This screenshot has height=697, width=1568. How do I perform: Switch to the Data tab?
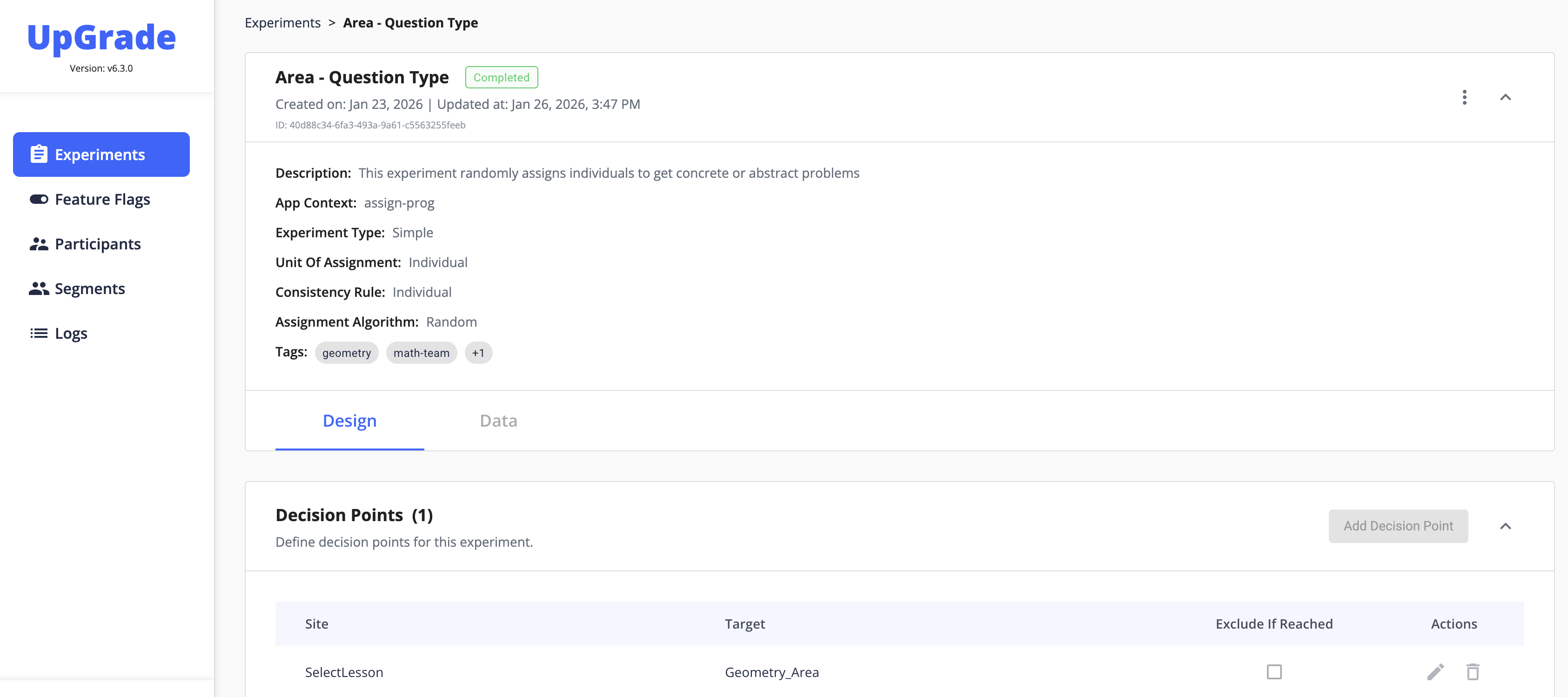(498, 421)
